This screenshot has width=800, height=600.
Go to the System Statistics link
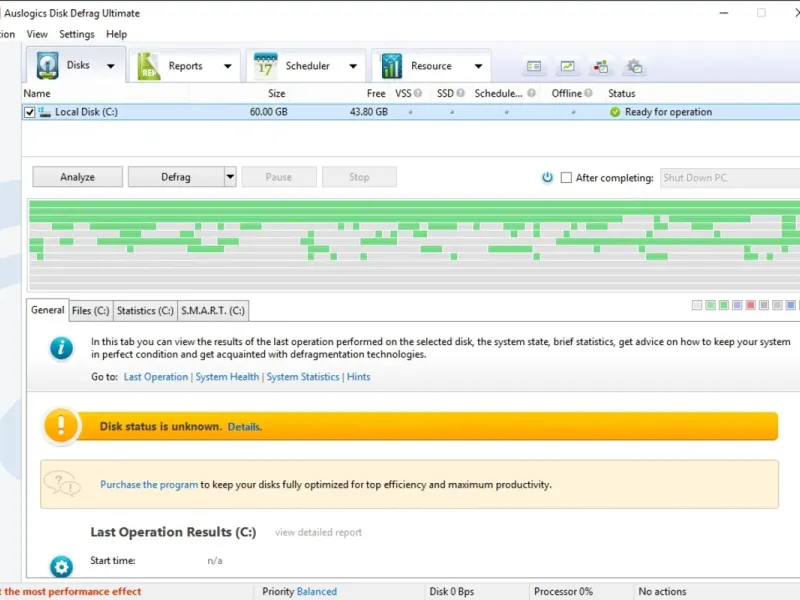click(303, 377)
